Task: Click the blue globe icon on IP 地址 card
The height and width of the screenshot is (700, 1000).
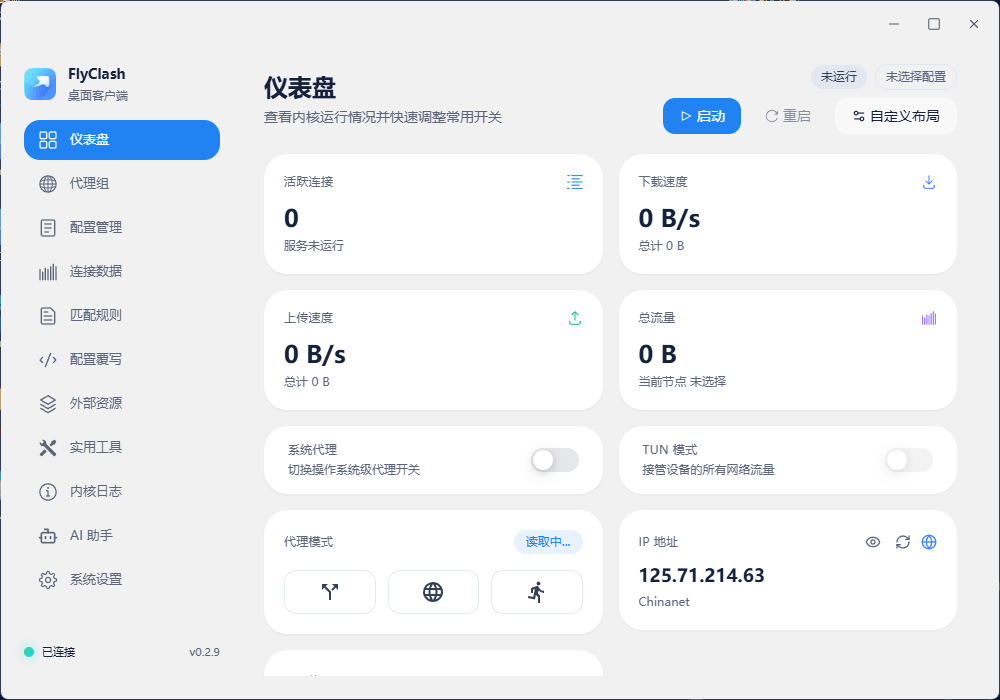Action: click(x=929, y=542)
